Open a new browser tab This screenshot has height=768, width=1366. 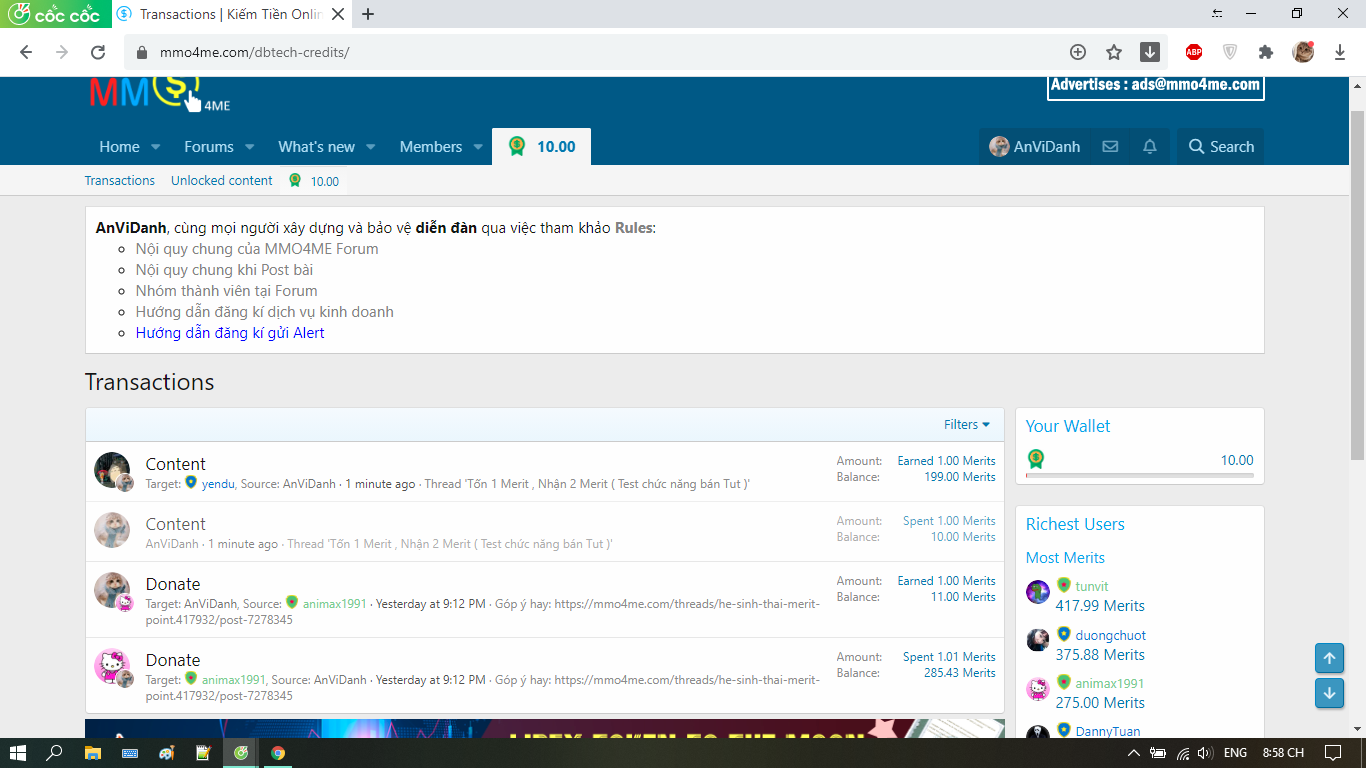click(368, 14)
